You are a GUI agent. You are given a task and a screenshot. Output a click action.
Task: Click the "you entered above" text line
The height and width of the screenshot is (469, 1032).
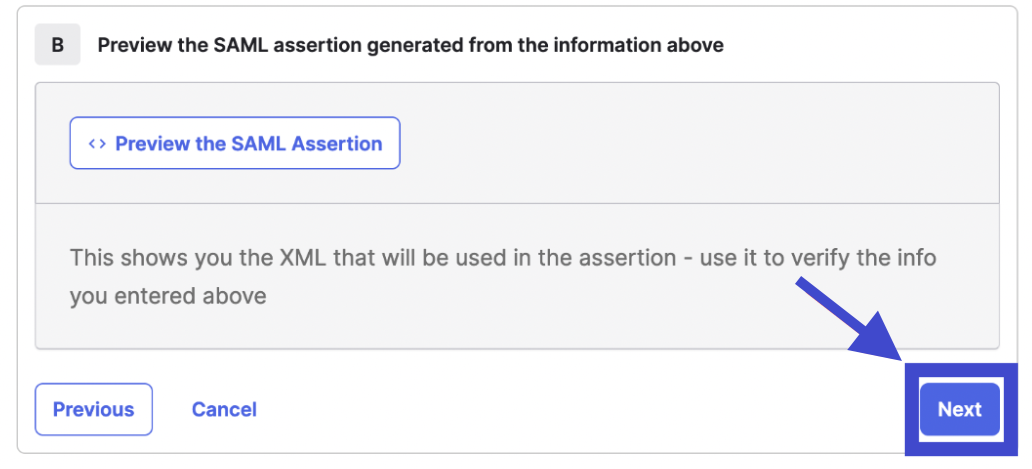click(168, 296)
